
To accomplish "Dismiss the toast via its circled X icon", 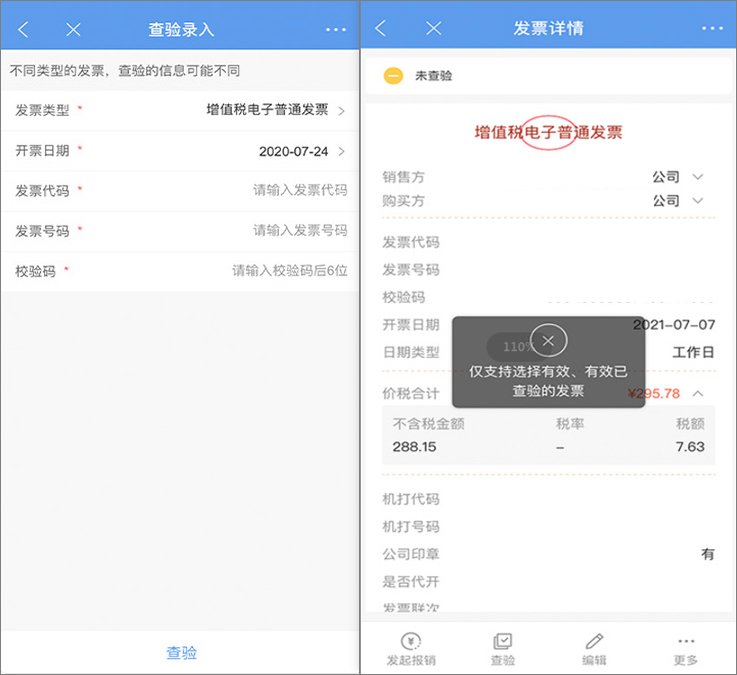I will click(548, 341).
